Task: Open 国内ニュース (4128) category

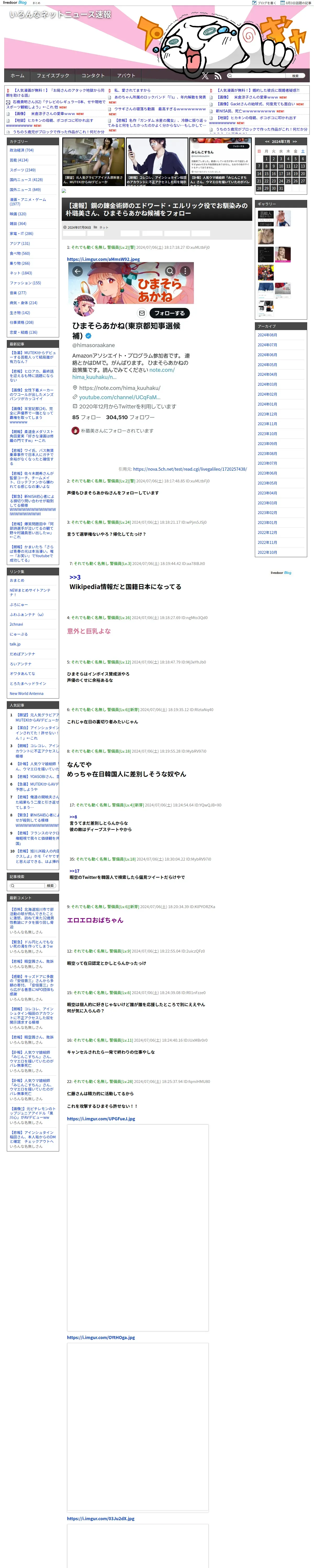Action: pyautogui.click(x=26, y=180)
